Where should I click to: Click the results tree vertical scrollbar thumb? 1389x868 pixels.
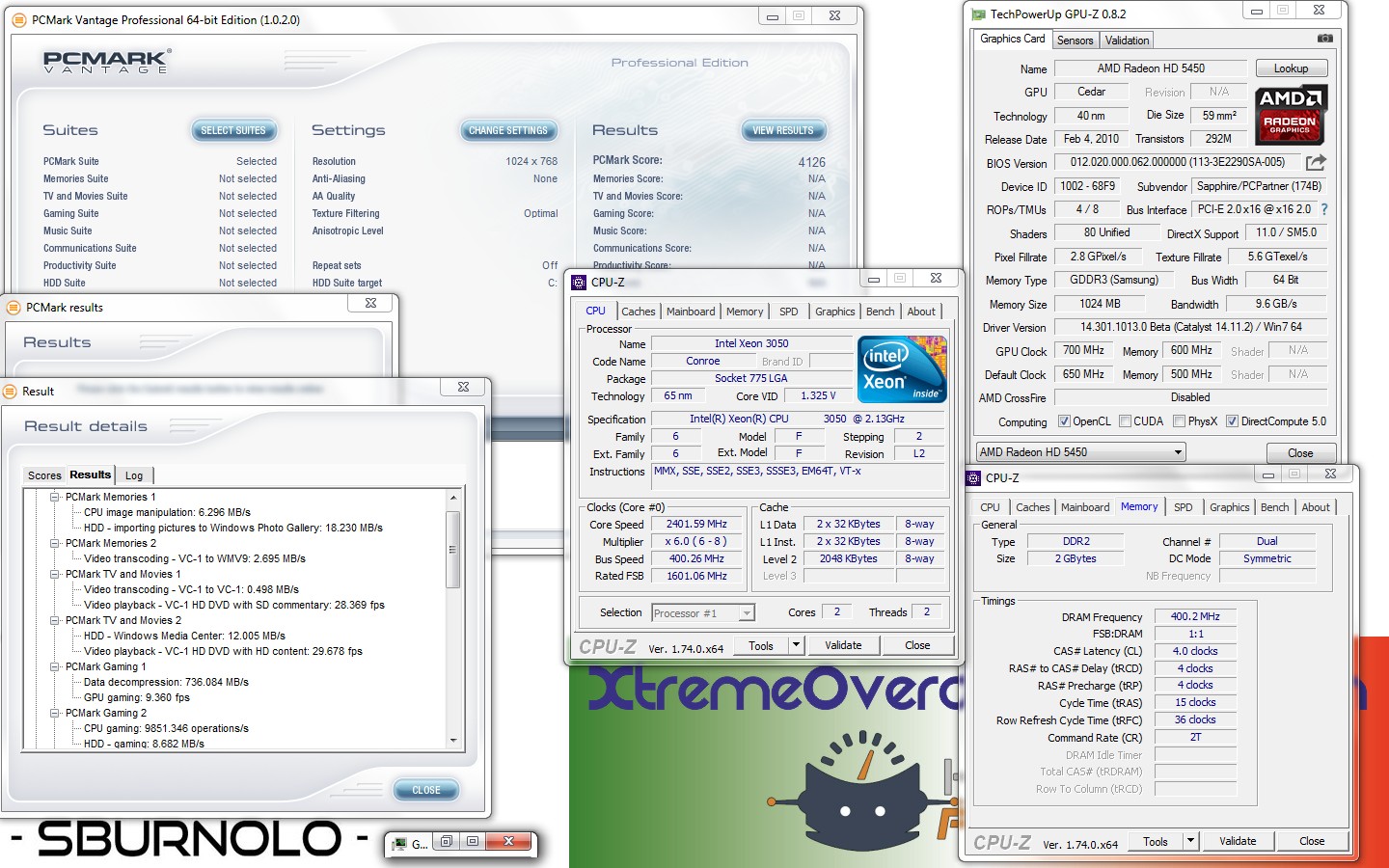tap(451, 548)
